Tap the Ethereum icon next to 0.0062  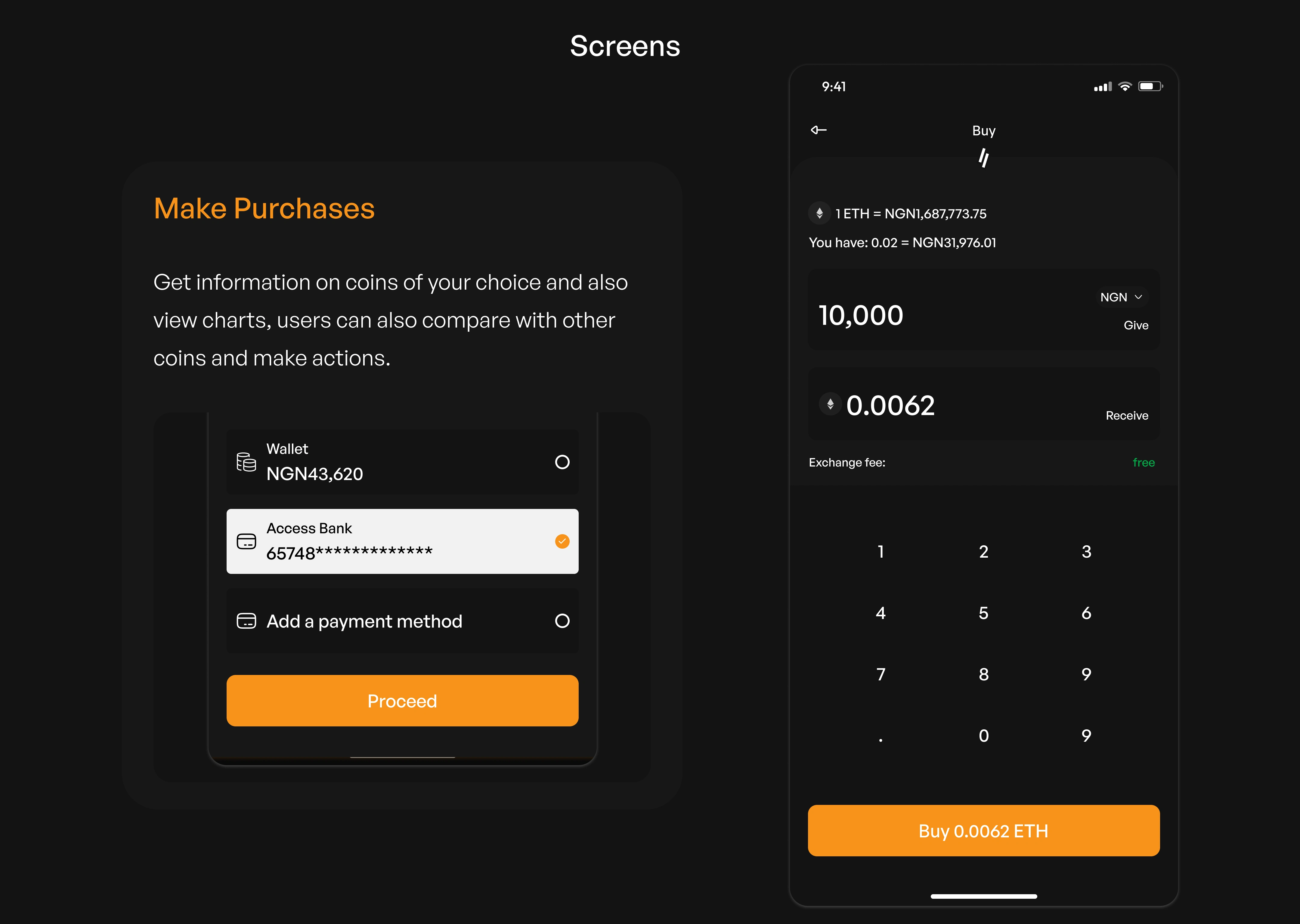(x=831, y=404)
